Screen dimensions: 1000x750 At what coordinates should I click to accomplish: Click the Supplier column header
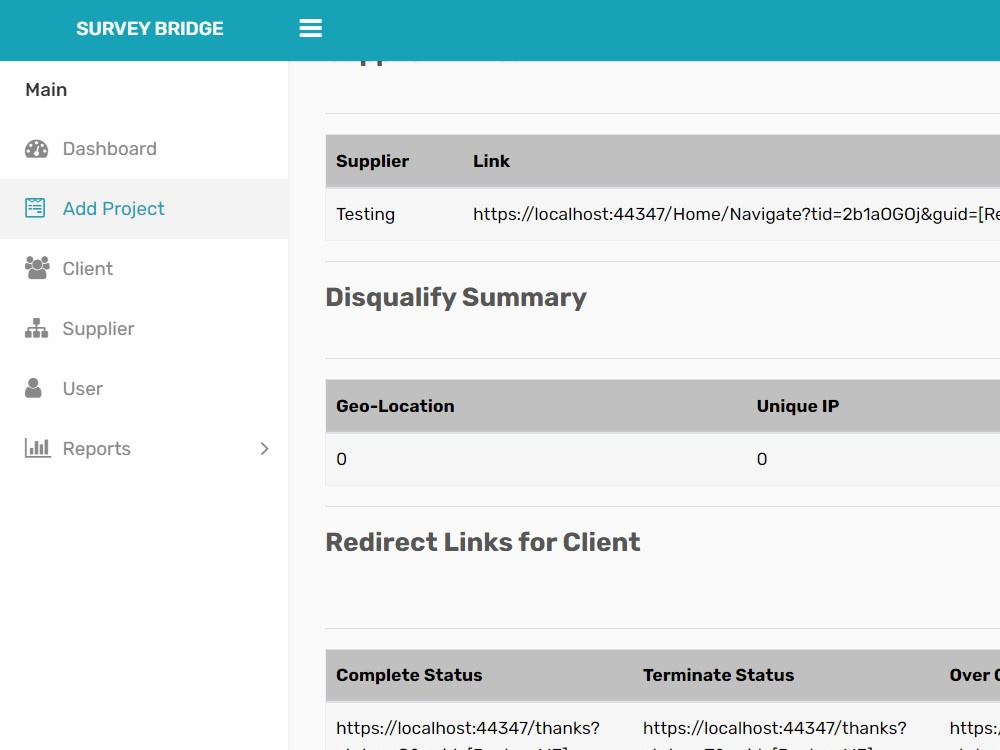point(372,161)
